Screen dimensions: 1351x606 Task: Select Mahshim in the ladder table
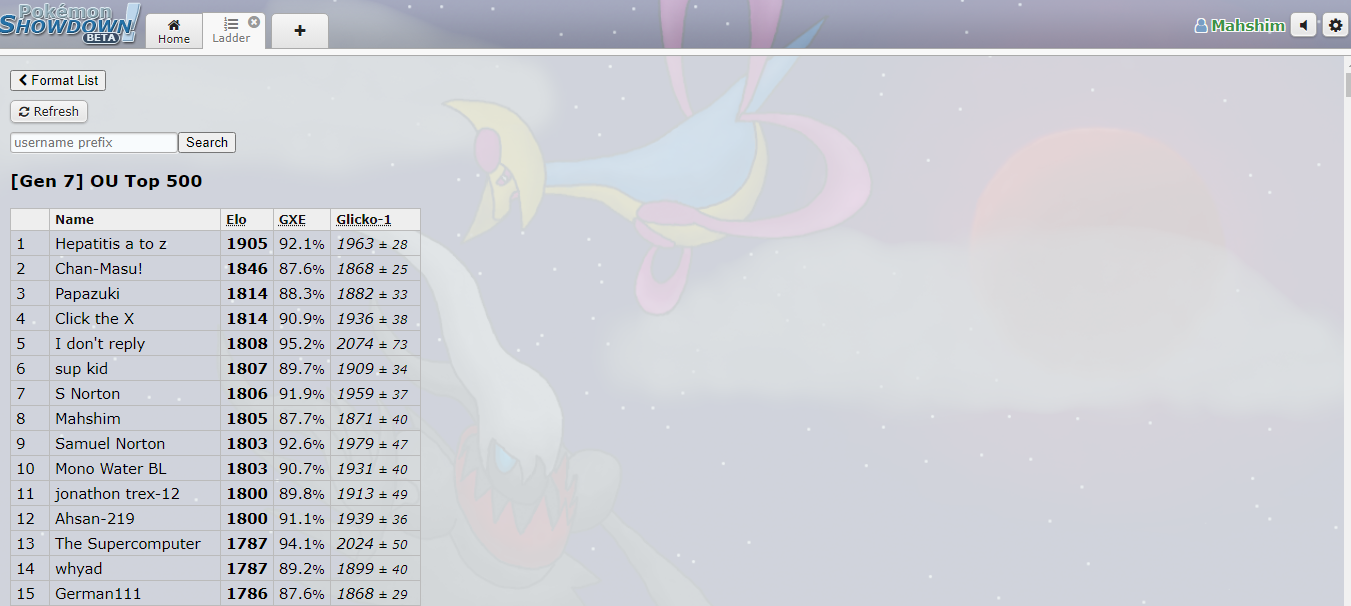88,418
